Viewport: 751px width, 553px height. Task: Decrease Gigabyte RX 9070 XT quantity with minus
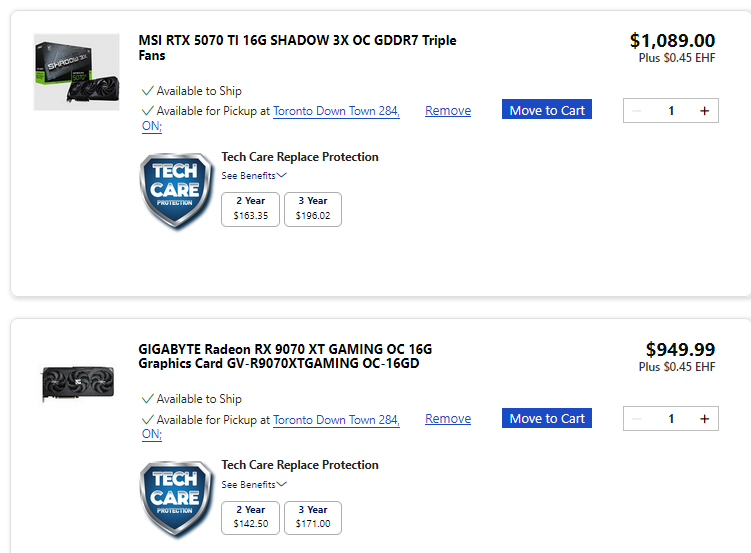[637, 419]
